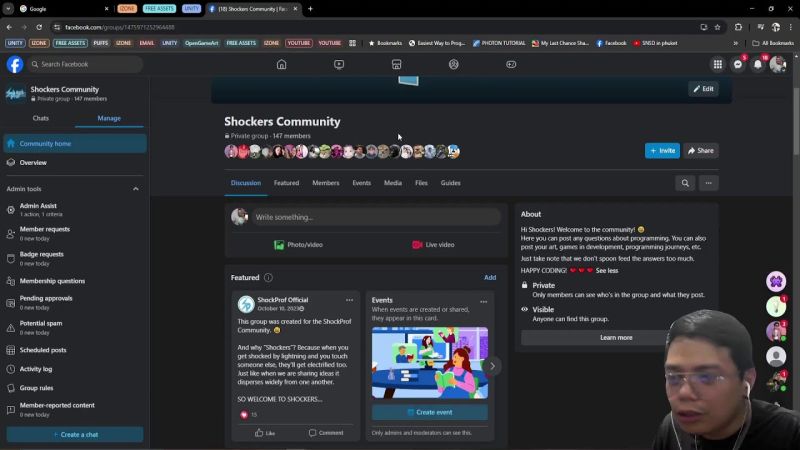Open the Guides tab

451,183
